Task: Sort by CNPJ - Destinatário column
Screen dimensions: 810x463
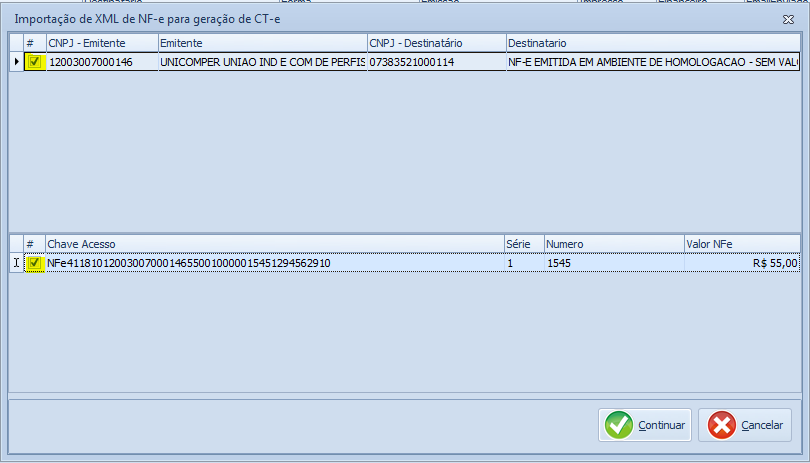Action: point(435,43)
